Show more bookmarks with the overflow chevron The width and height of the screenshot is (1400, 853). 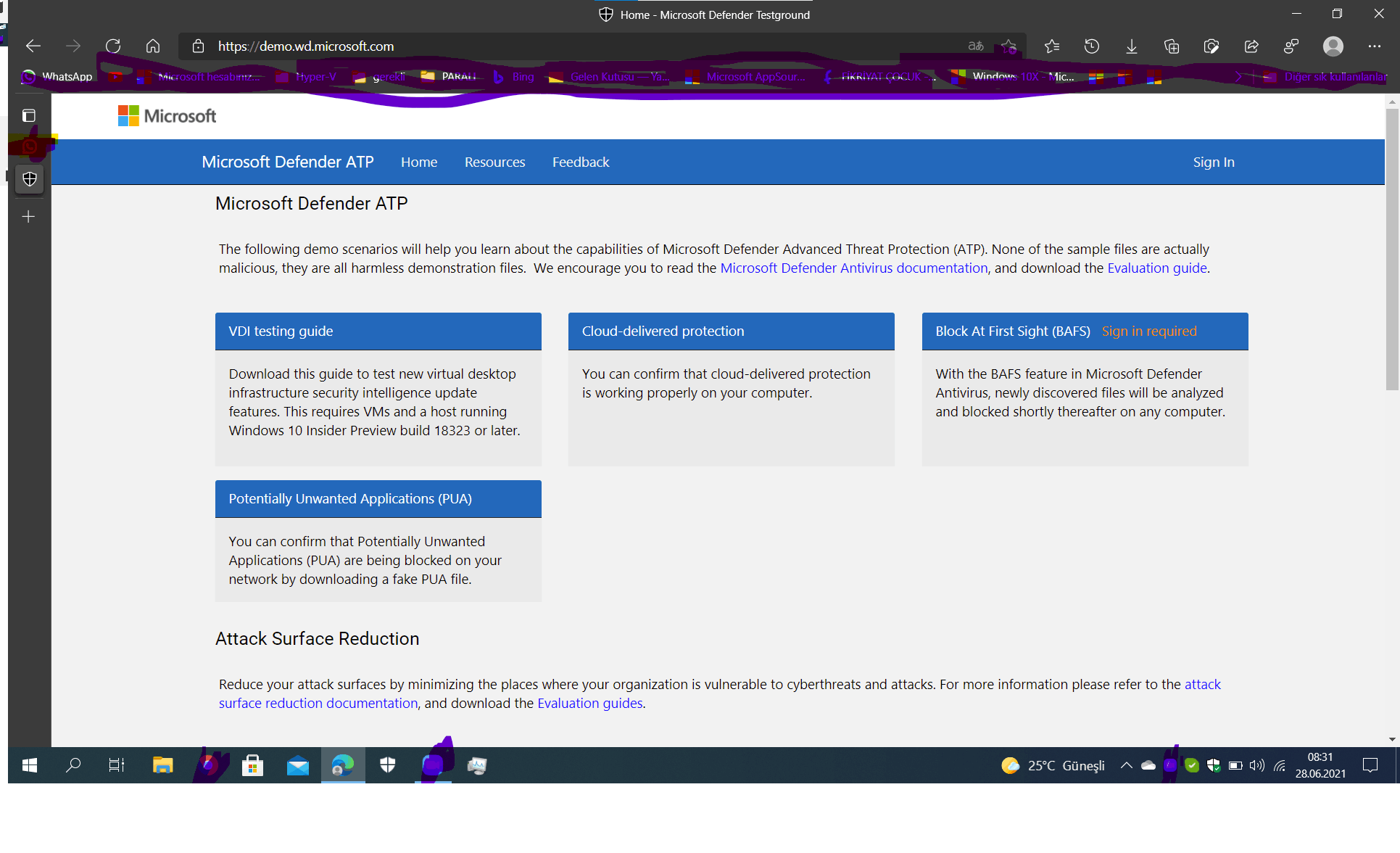pyautogui.click(x=1238, y=76)
